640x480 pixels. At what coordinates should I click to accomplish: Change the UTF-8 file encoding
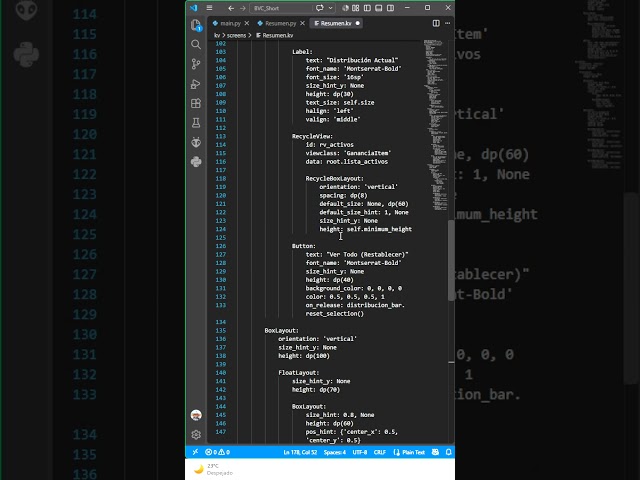coord(360,452)
